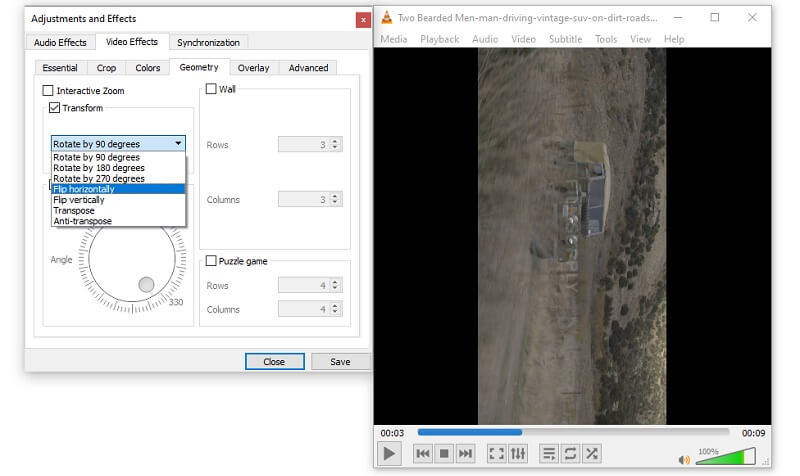Image resolution: width=800 pixels, height=476 pixels.
Task: Toggle loop playback mode
Action: pyautogui.click(x=570, y=454)
